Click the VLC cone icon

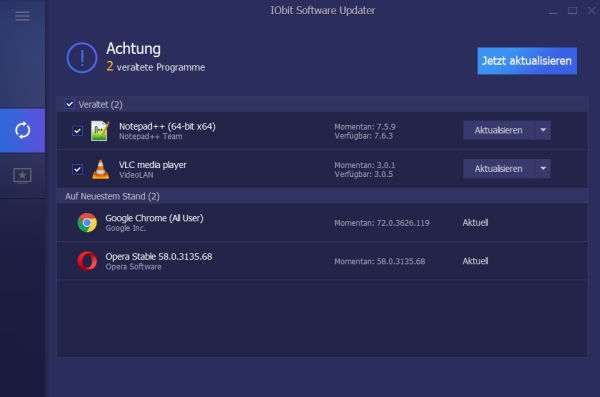[101, 169]
